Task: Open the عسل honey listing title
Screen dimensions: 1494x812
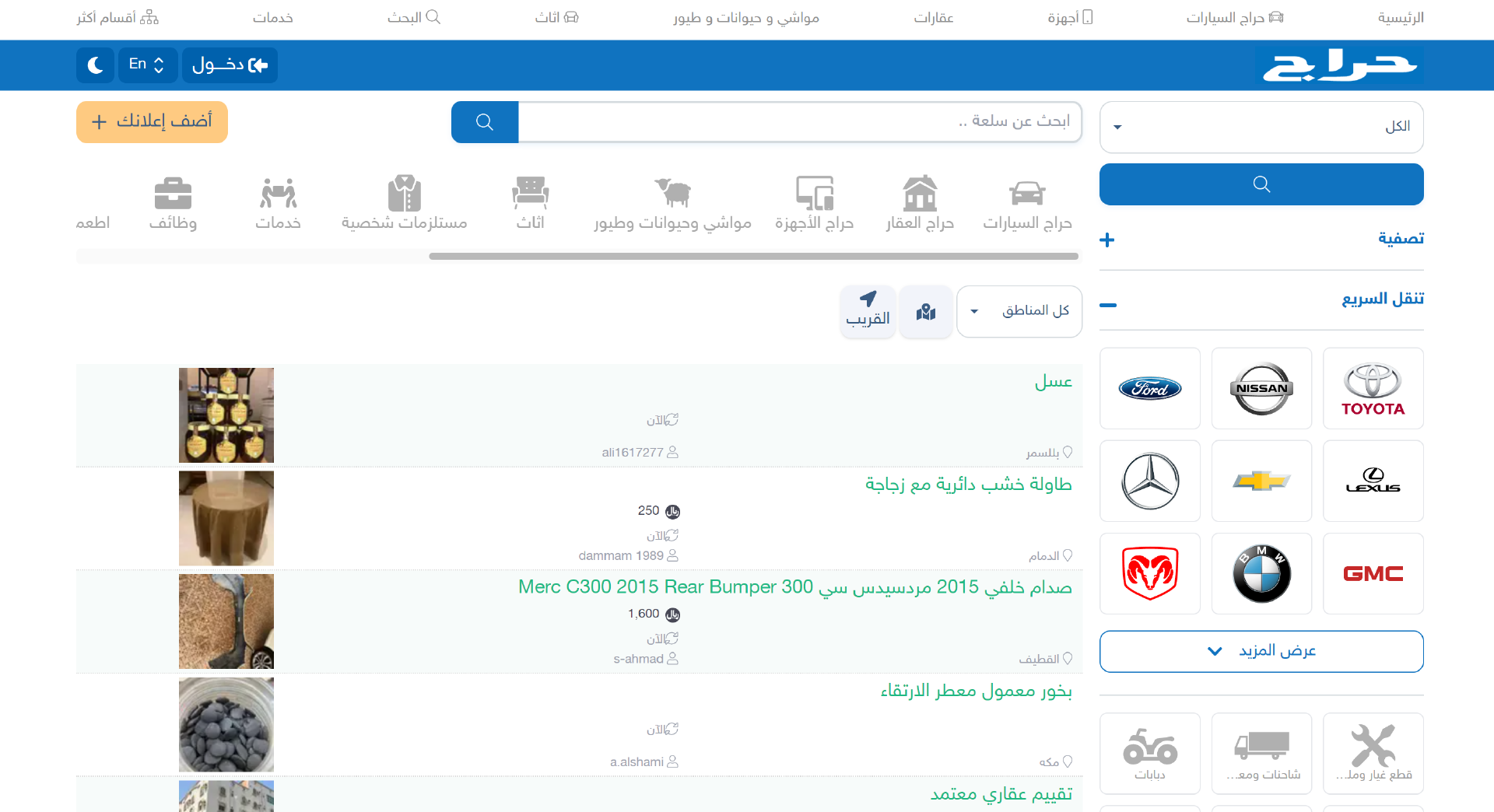Action: point(1054,381)
